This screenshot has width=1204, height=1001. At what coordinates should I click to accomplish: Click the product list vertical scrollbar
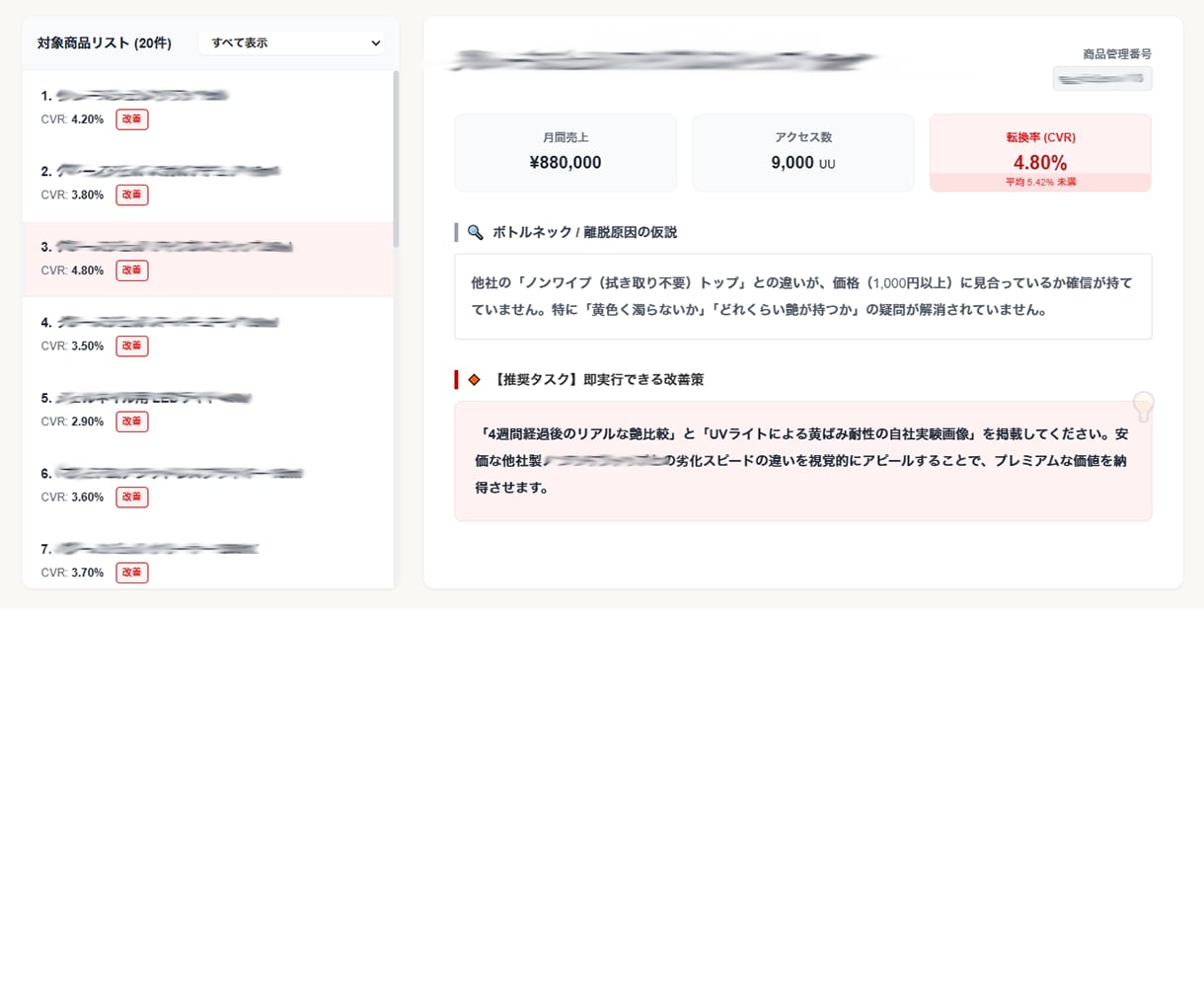point(396,158)
